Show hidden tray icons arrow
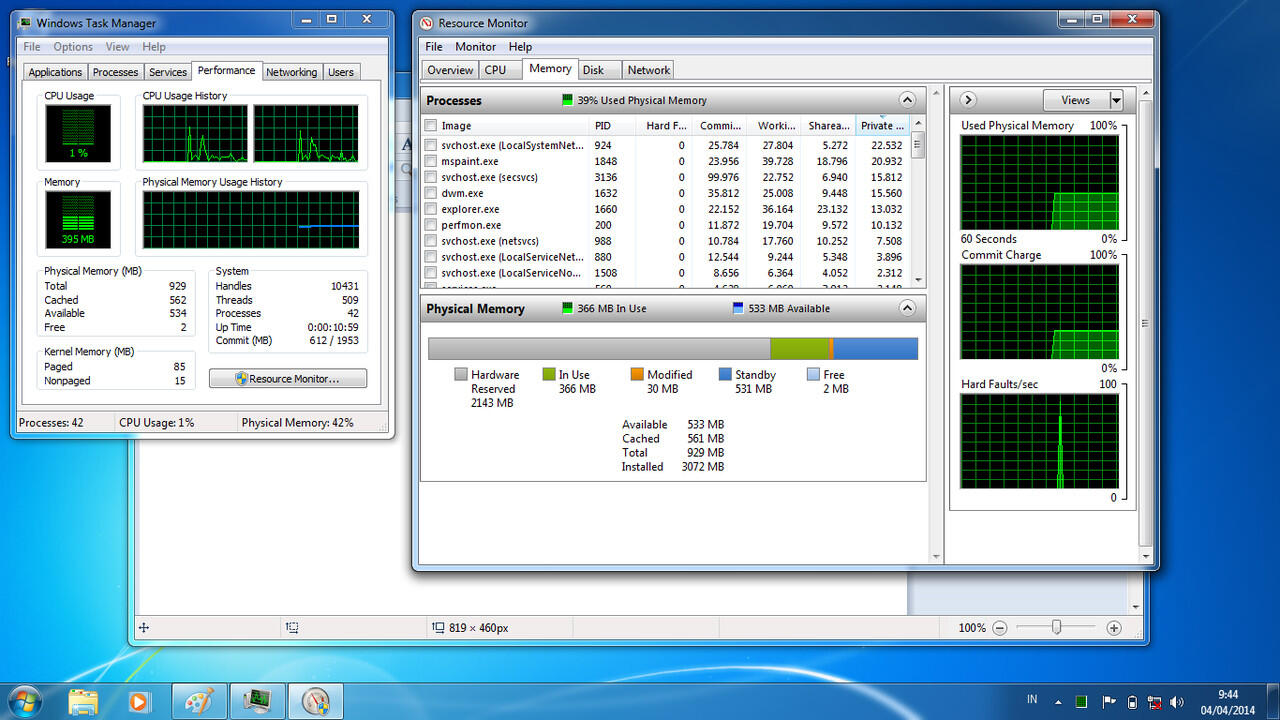The width and height of the screenshot is (1280, 720). coord(1058,702)
